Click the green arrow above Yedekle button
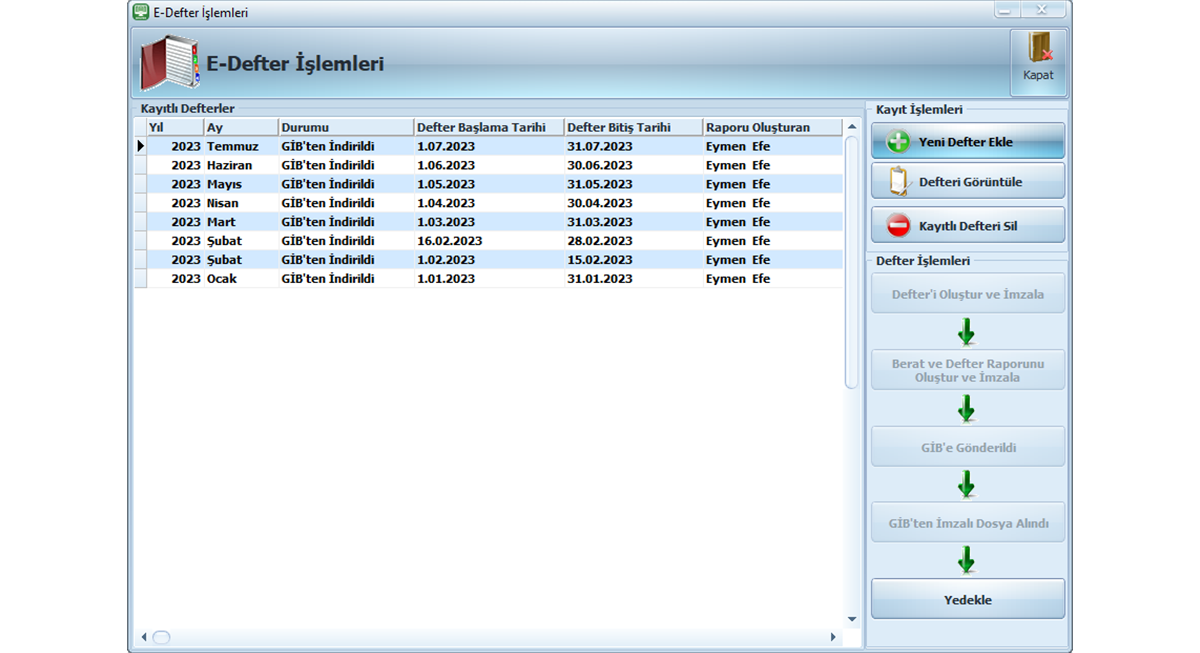1200x653 pixels. click(966, 560)
